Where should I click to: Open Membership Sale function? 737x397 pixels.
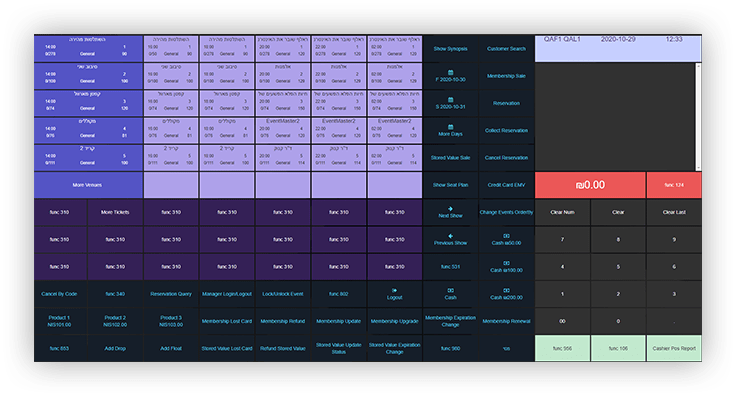tap(506, 76)
